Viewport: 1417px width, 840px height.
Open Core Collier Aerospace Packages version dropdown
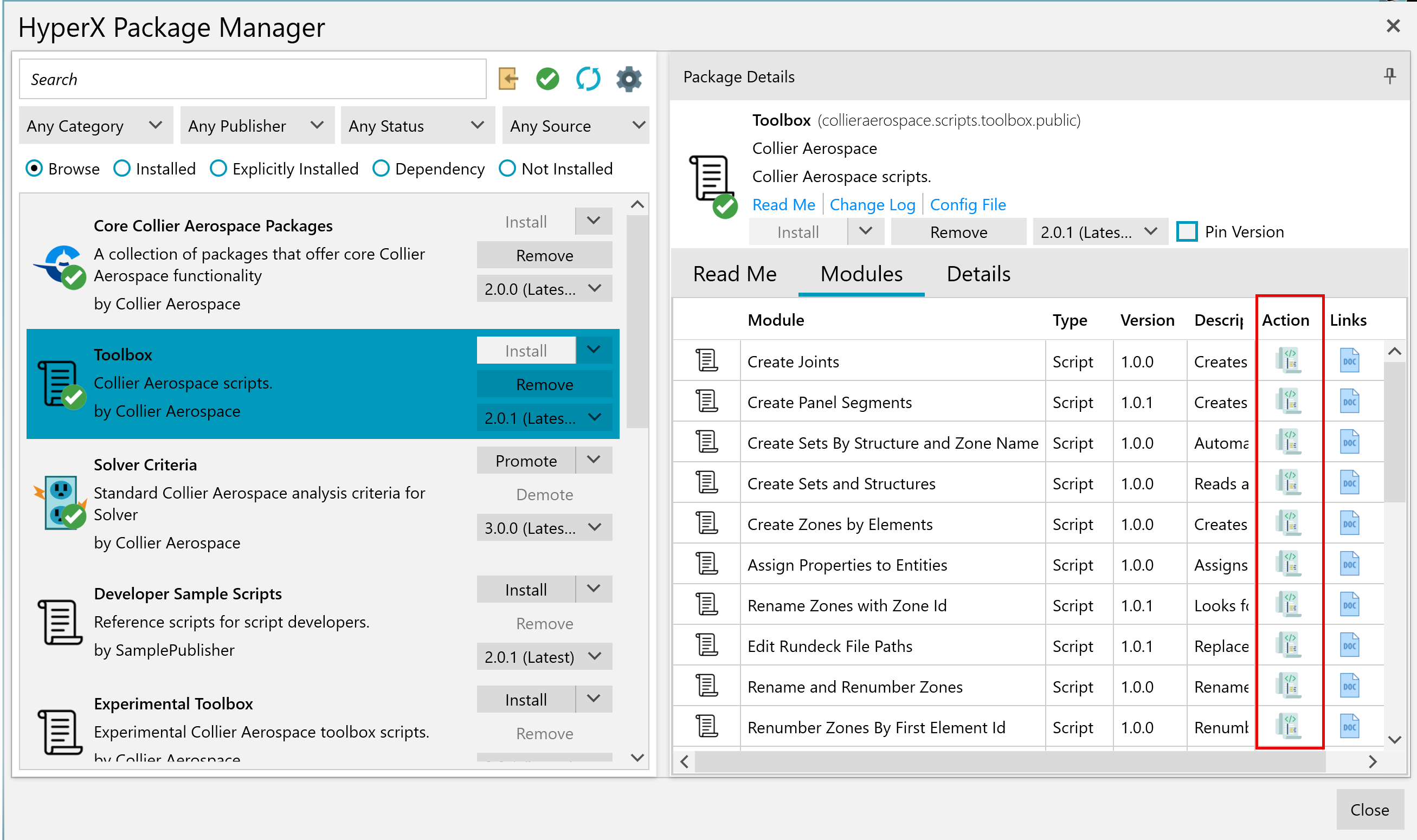tap(544, 289)
